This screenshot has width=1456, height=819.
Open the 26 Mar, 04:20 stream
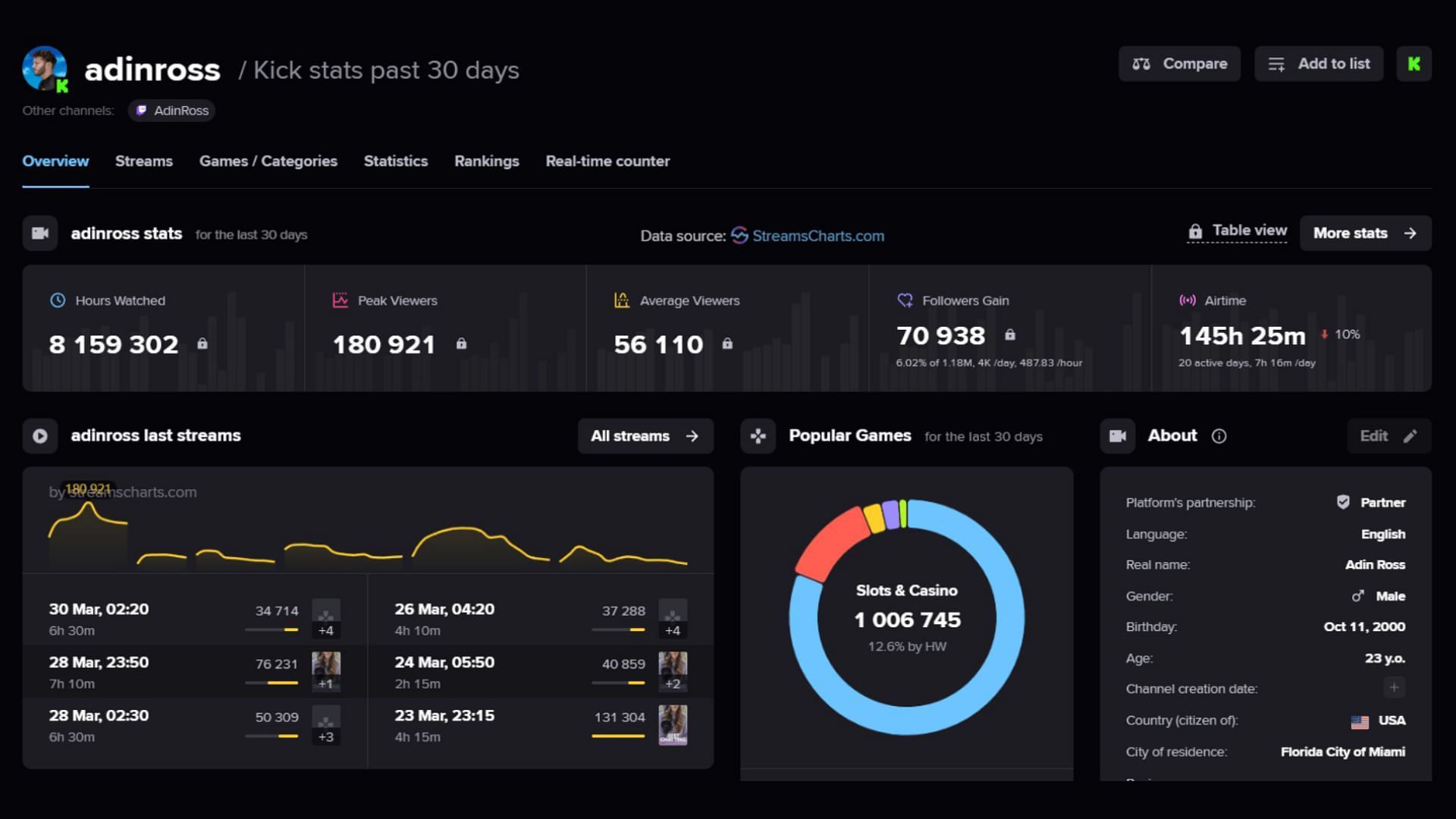click(541, 619)
